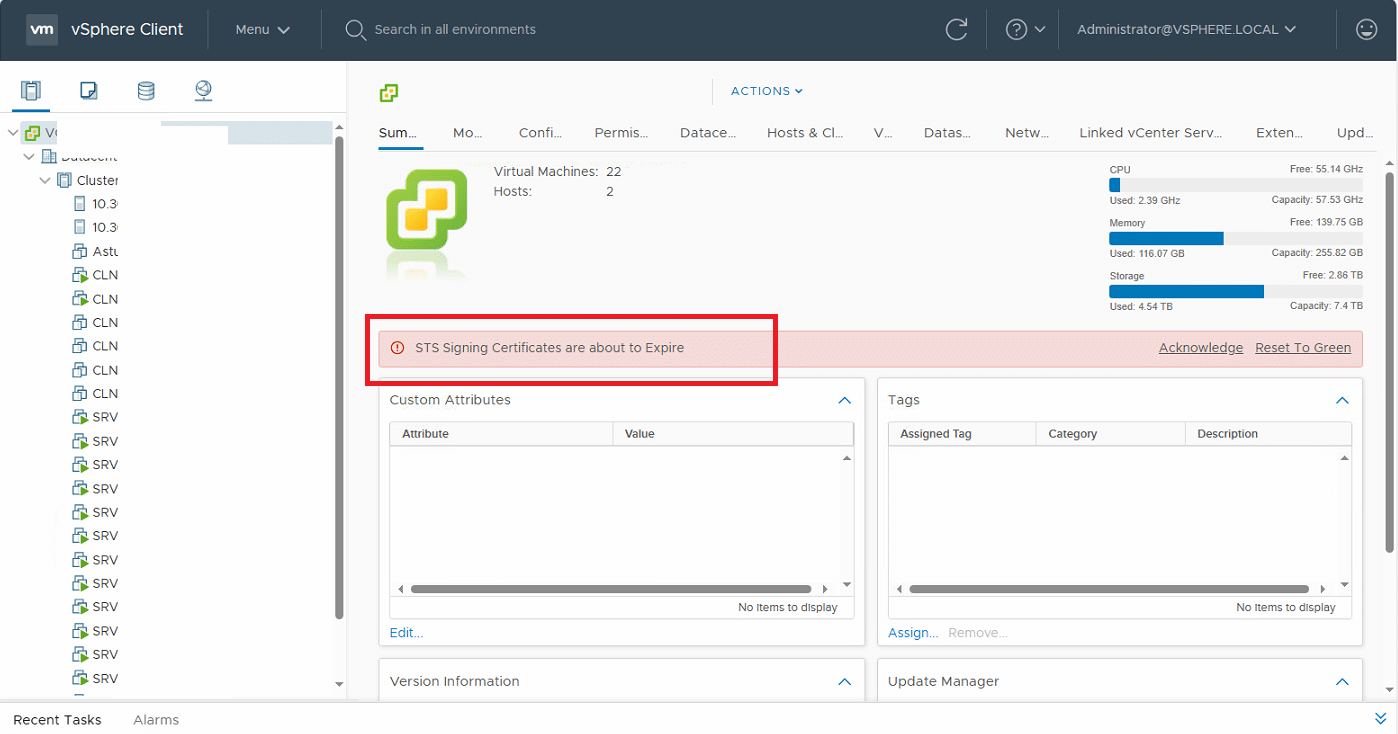1398x734 pixels.
Task: Select the Cluster node in inventory tree
Action: tap(88, 180)
